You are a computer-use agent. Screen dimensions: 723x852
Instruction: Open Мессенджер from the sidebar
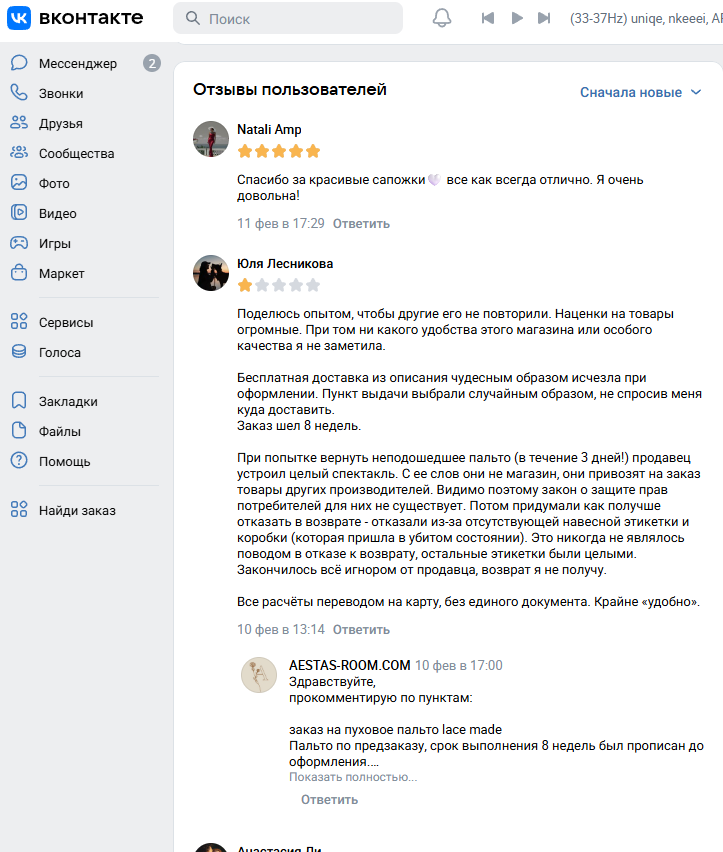(x=77, y=64)
